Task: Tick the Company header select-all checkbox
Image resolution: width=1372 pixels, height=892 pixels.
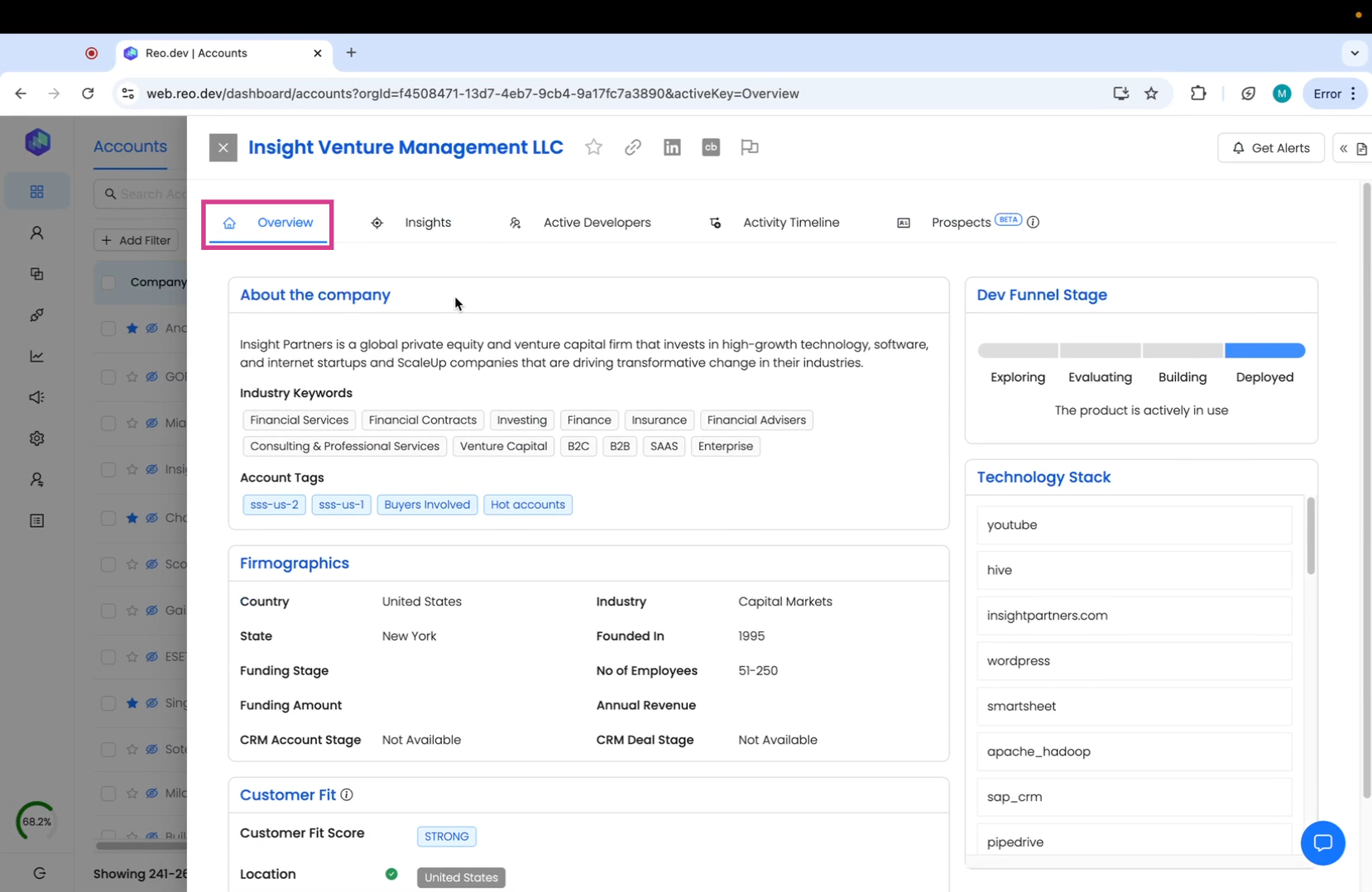Action: point(108,282)
